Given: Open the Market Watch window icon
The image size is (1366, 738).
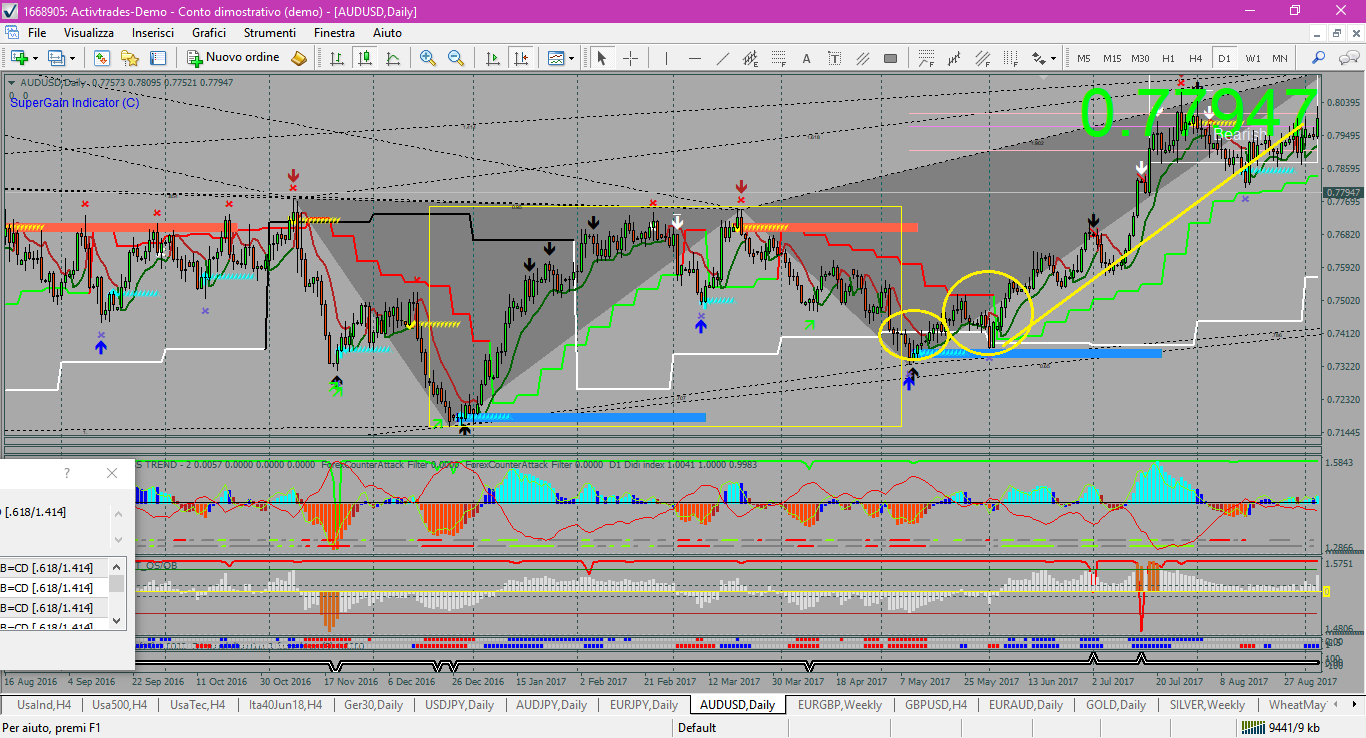Looking at the screenshot, I should point(102,58).
